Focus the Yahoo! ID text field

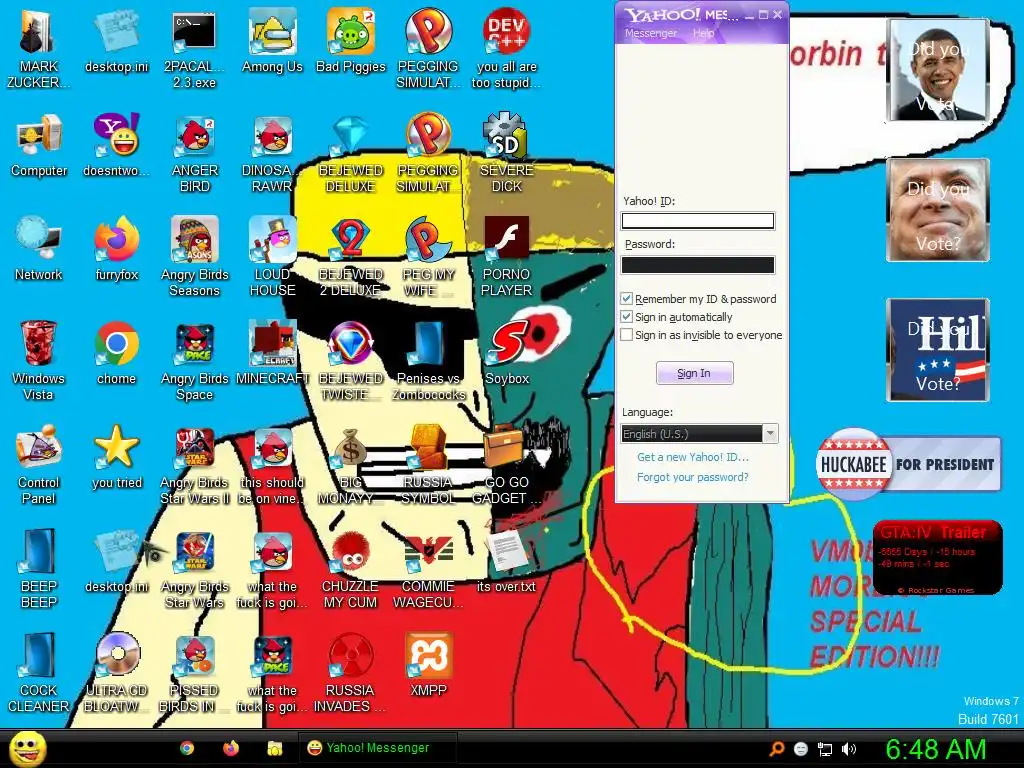click(x=697, y=221)
